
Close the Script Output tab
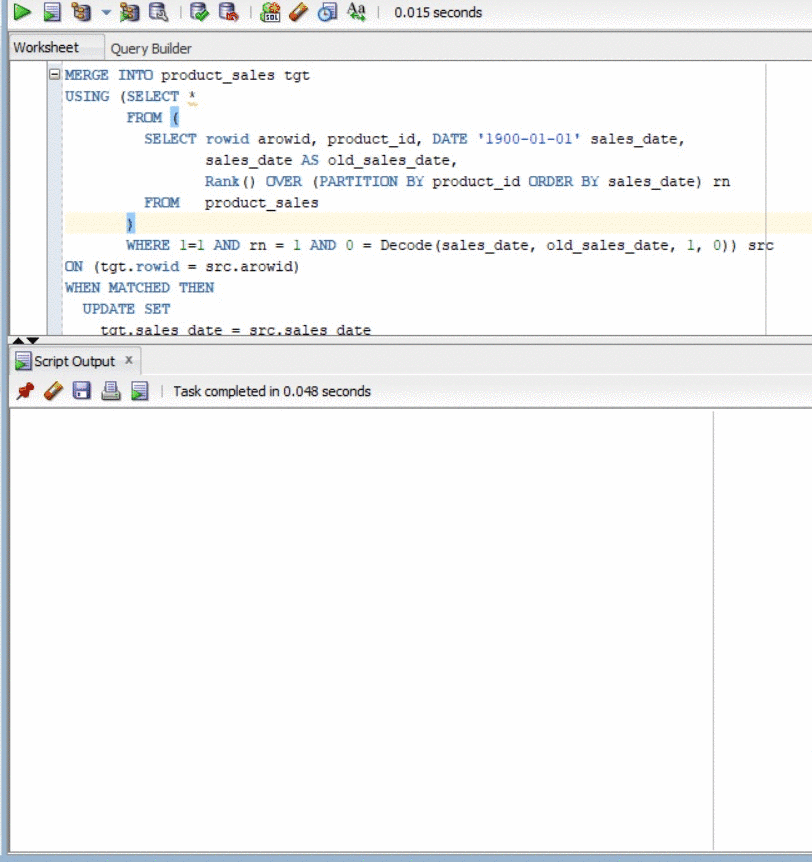tap(129, 360)
